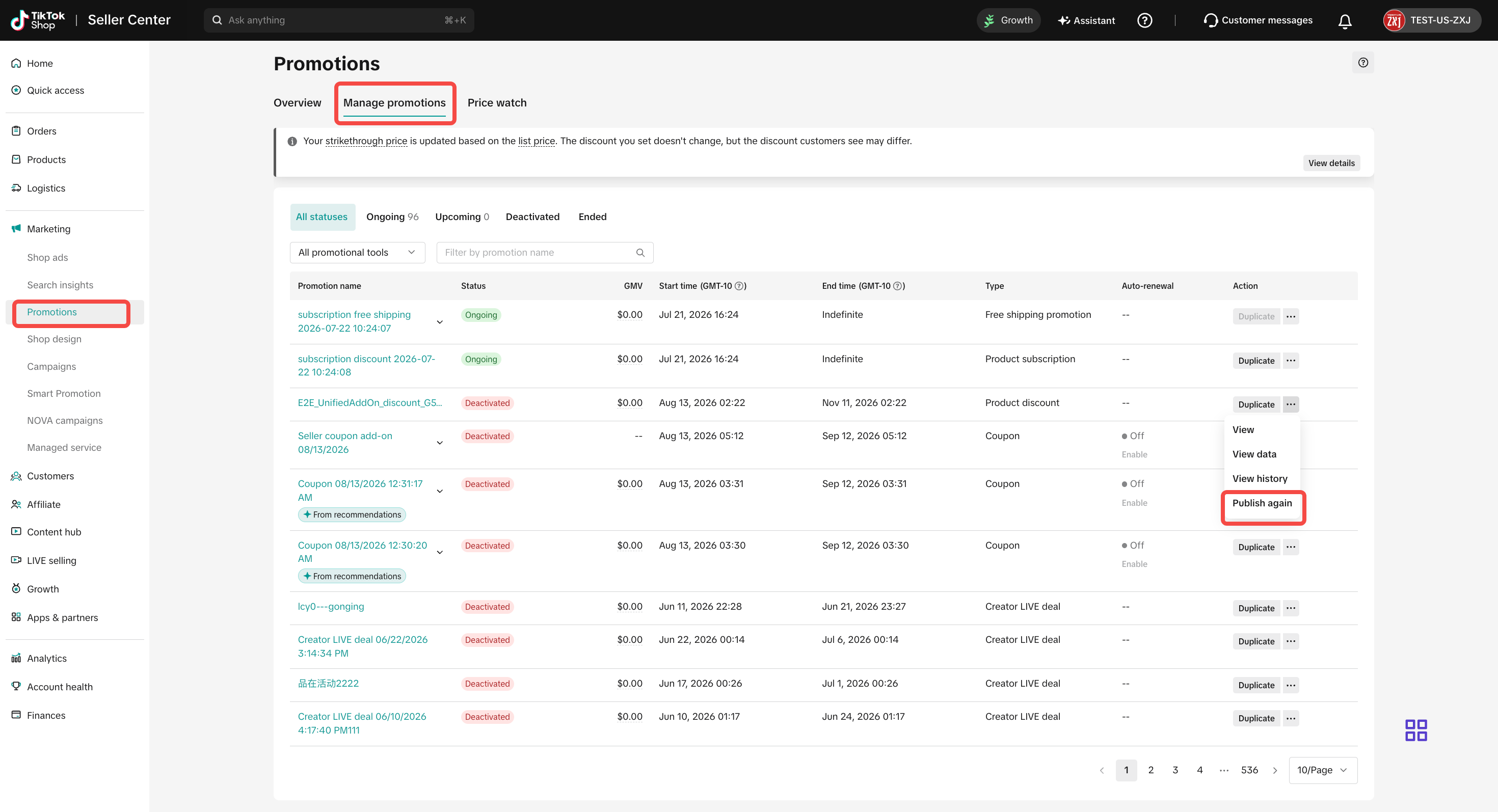Switch to the Price watch tab
This screenshot has width=1498, height=812.
pyautogui.click(x=497, y=103)
